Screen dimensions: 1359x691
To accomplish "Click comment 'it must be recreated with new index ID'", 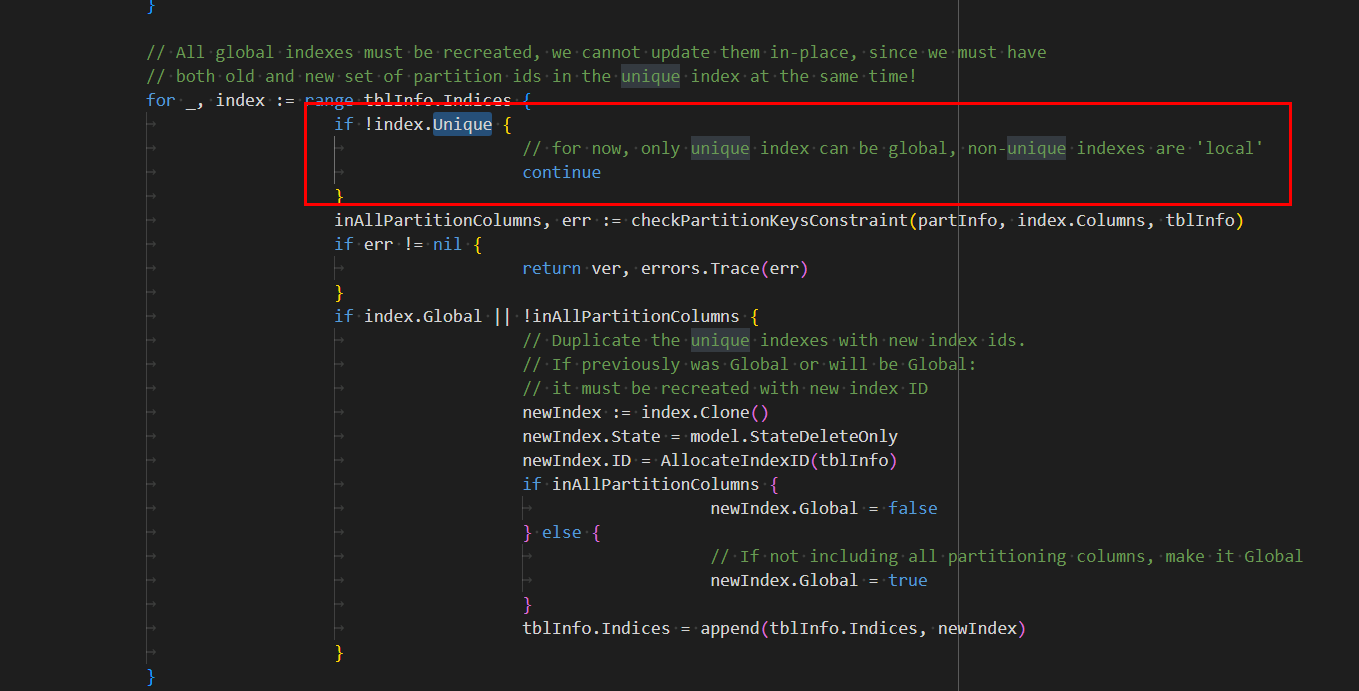I will pos(725,388).
